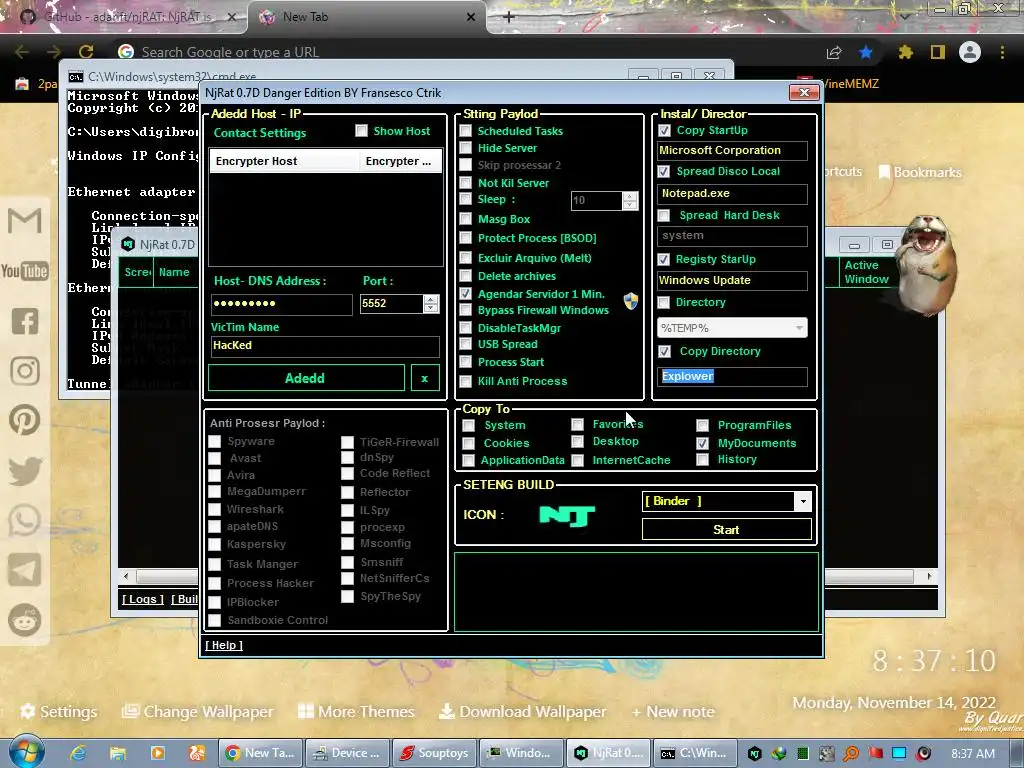
Task: Open the Facebook shortcut in the sidebar
Action: click(25, 321)
